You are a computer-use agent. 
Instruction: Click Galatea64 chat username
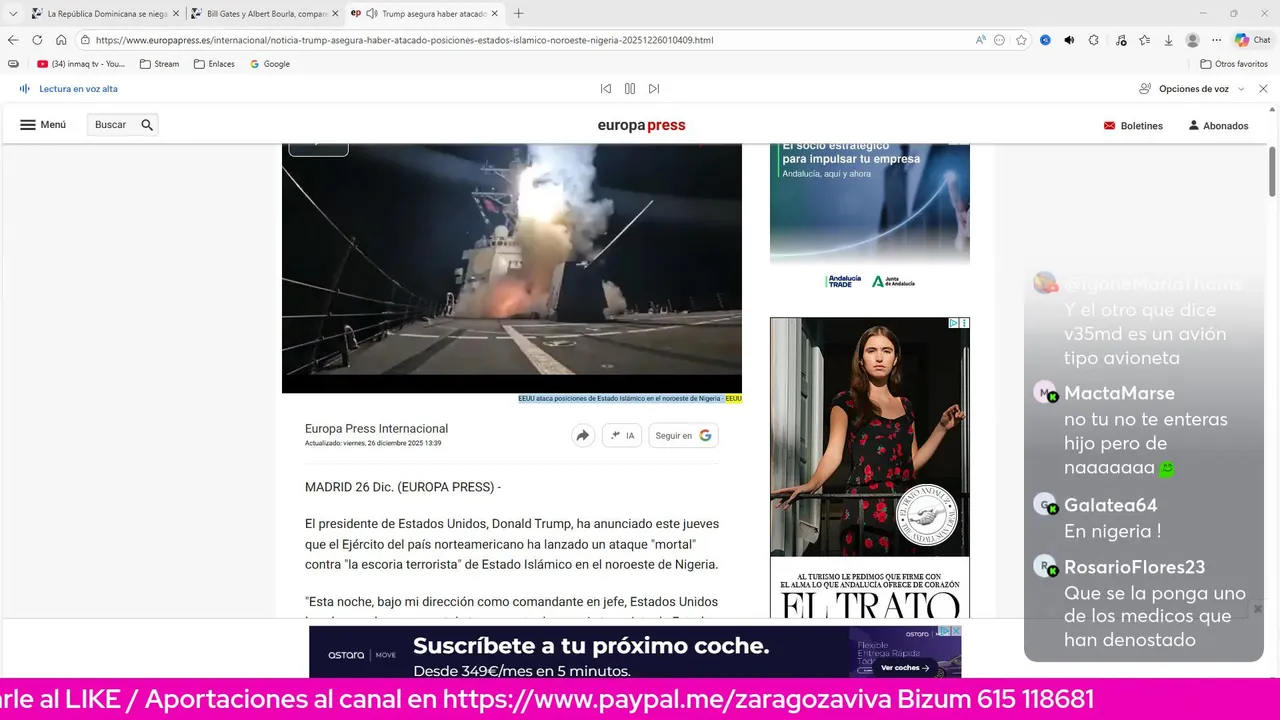click(1110, 505)
